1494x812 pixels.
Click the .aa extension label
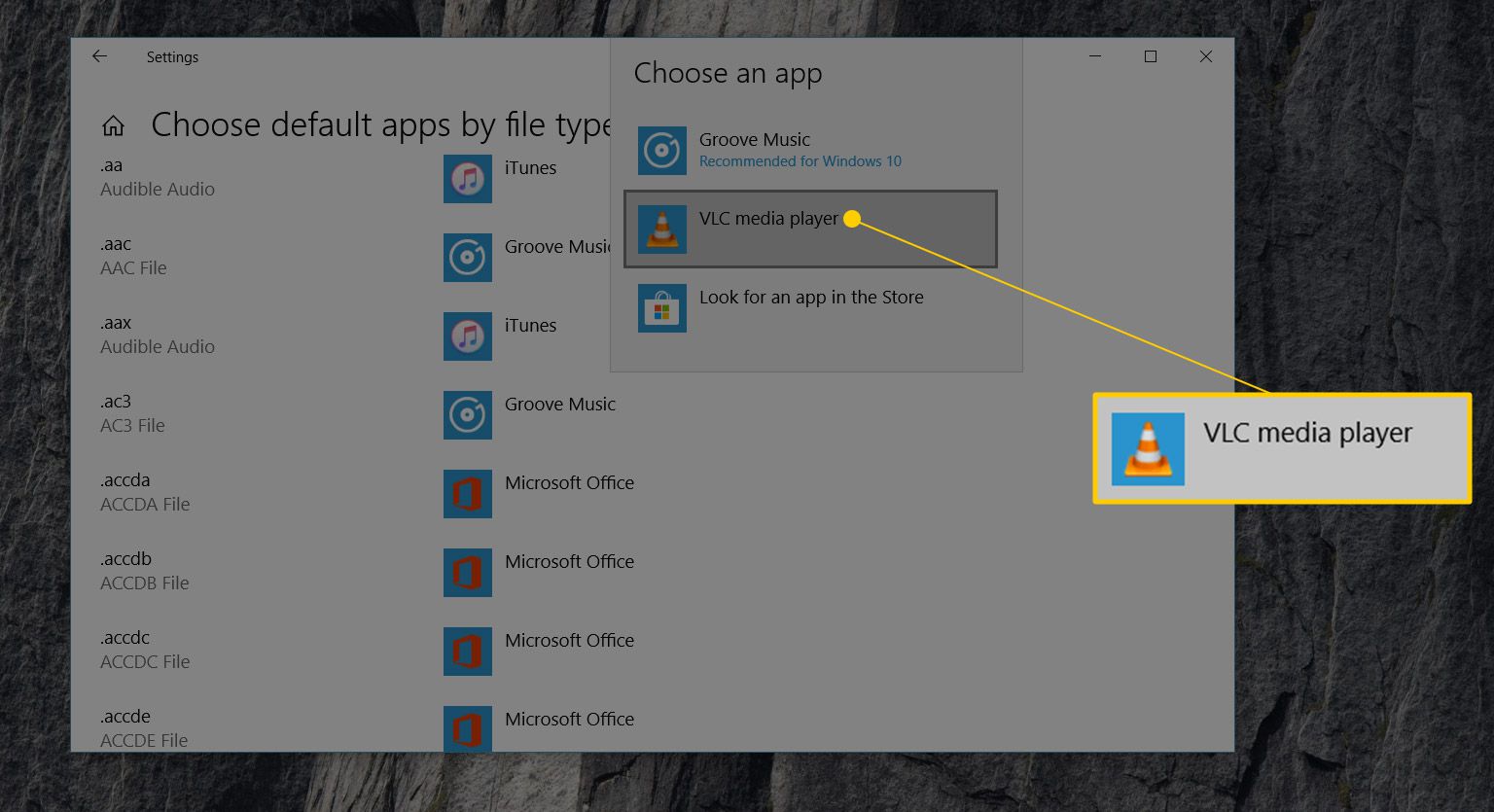pyautogui.click(x=111, y=165)
